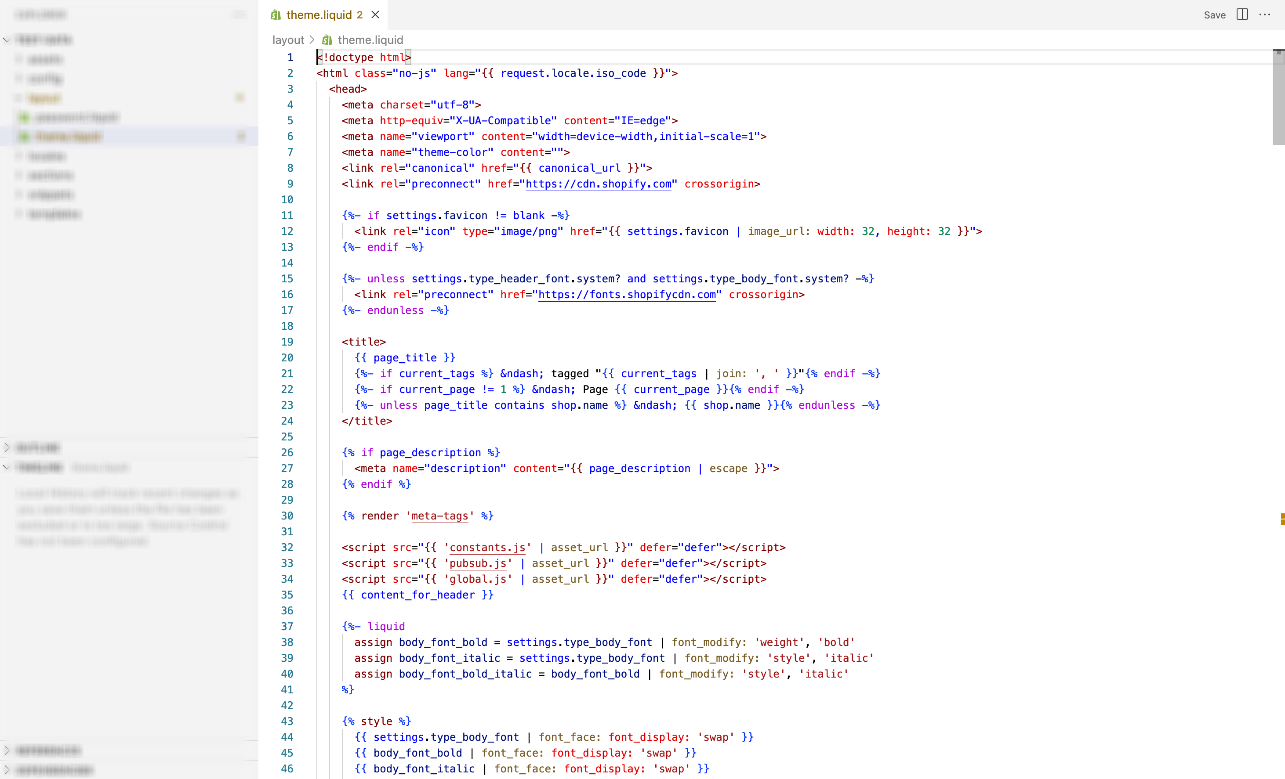Click line number 19 in the gutter
The width and height of the screenshot is (1285, 779).
point(288,342)
